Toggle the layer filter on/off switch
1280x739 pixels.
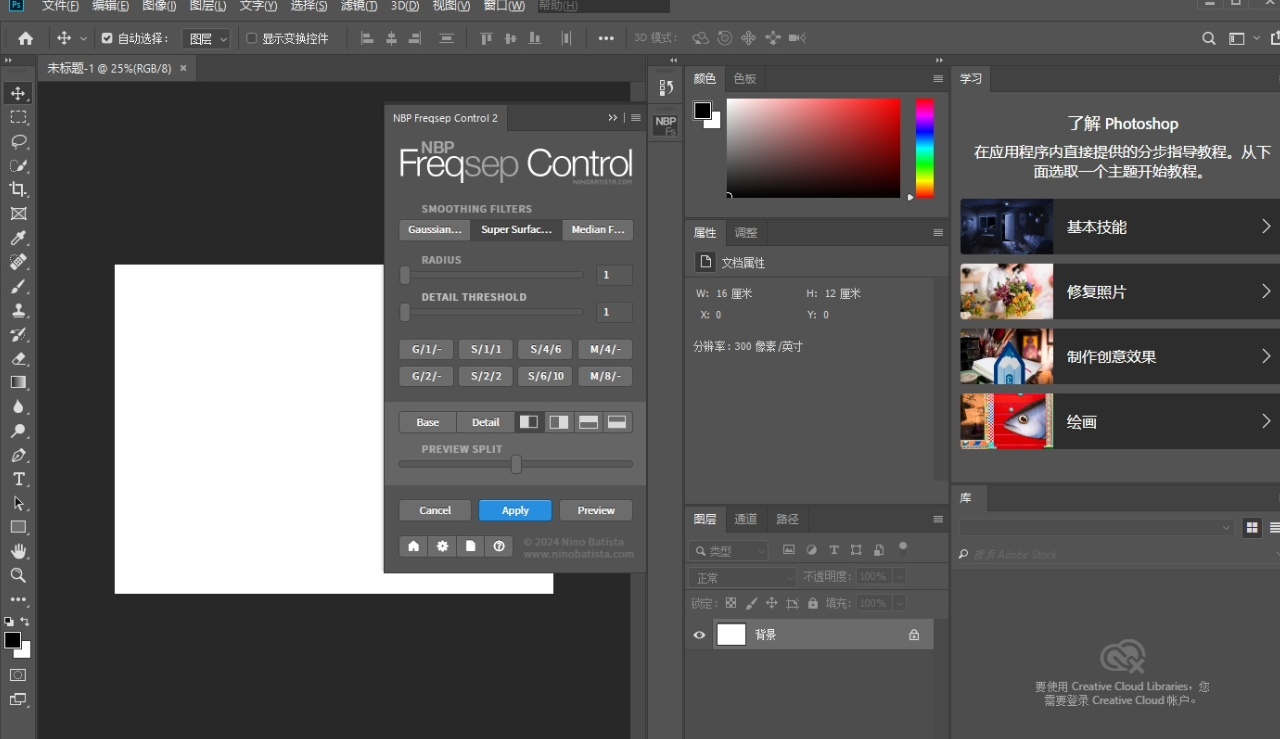(903, 548)
